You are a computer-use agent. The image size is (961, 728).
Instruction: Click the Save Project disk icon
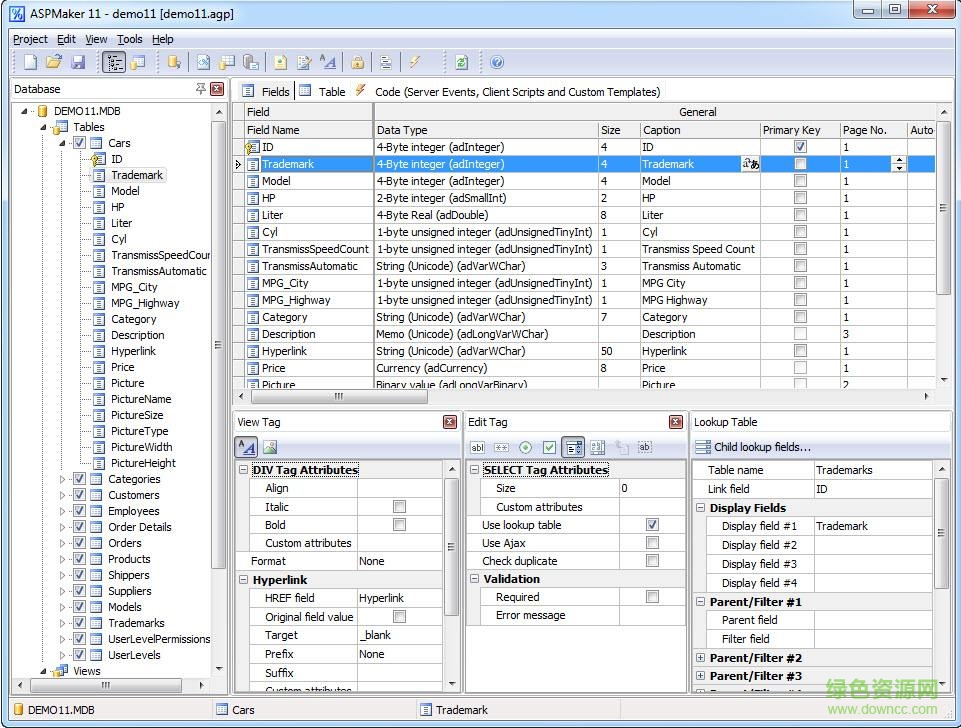pos(78,63)
